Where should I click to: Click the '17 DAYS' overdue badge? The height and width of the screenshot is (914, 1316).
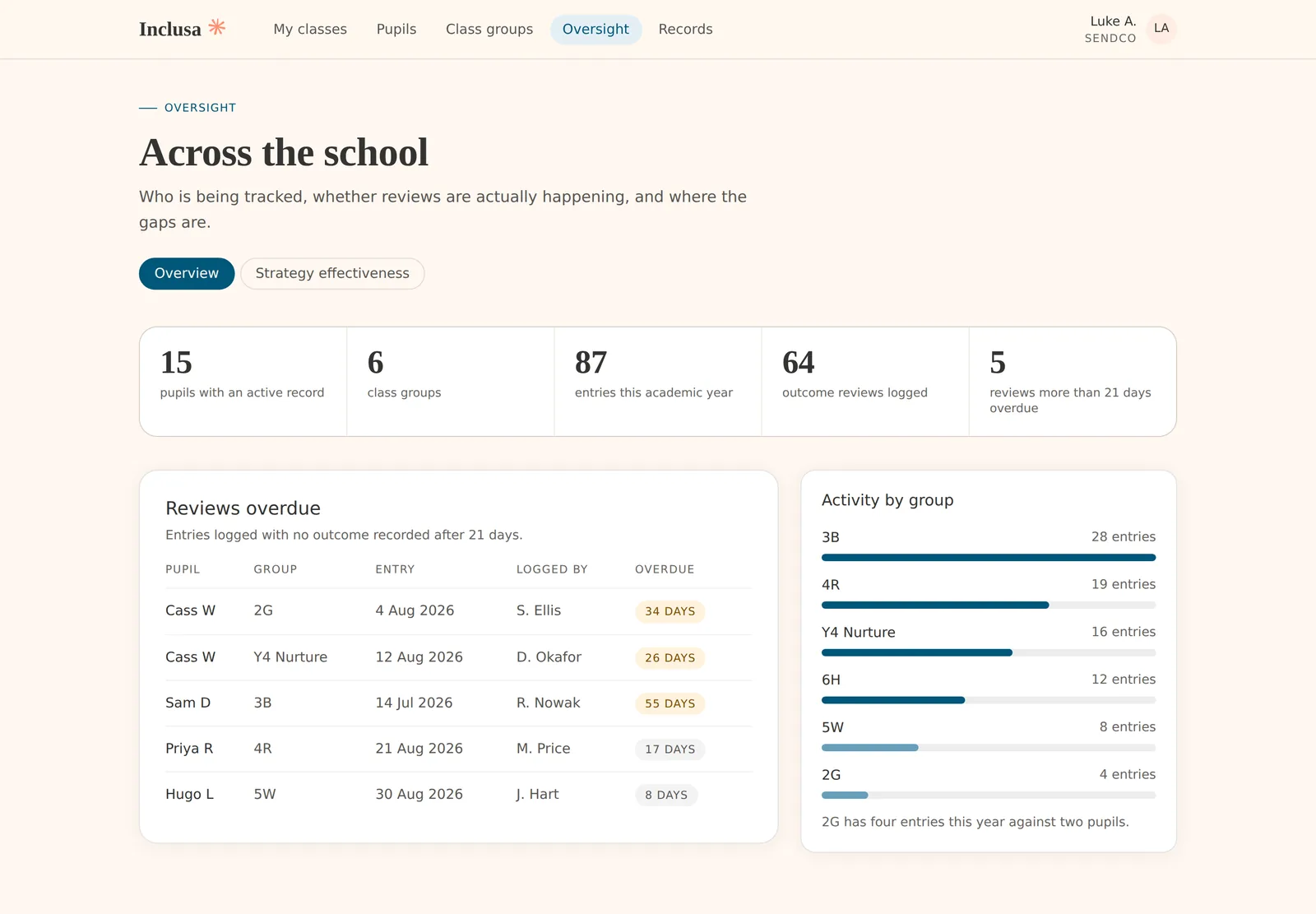pyautogui.click(x=670, y=749)
